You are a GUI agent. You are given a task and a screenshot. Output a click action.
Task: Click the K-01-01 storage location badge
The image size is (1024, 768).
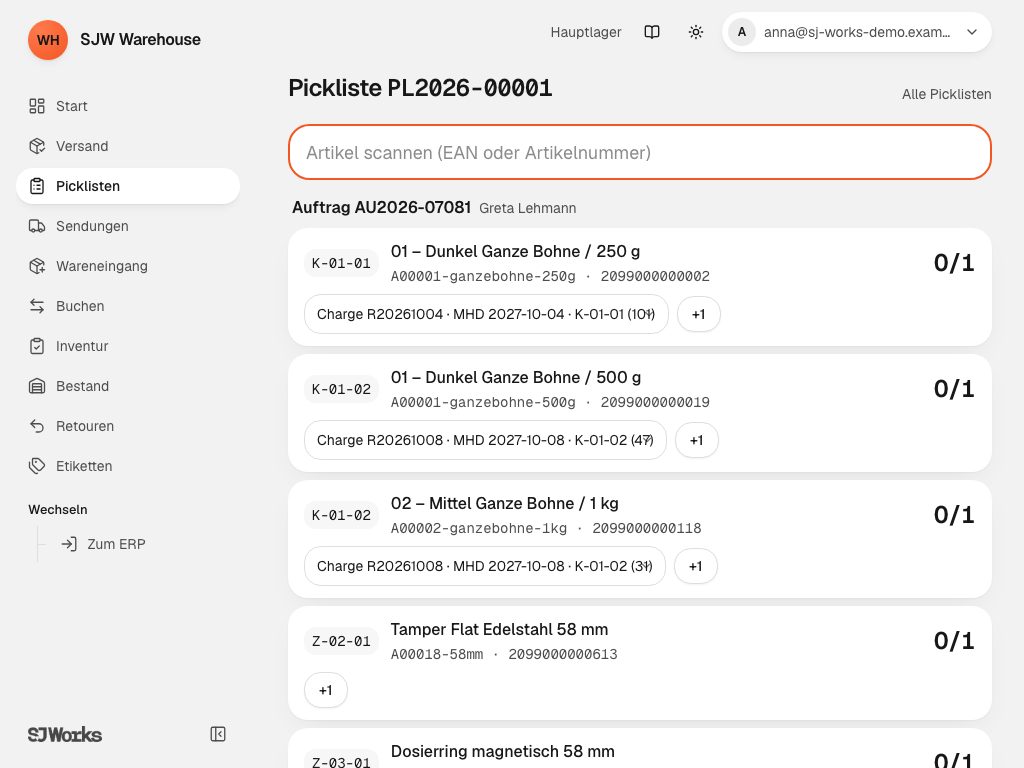coord(341,263)
